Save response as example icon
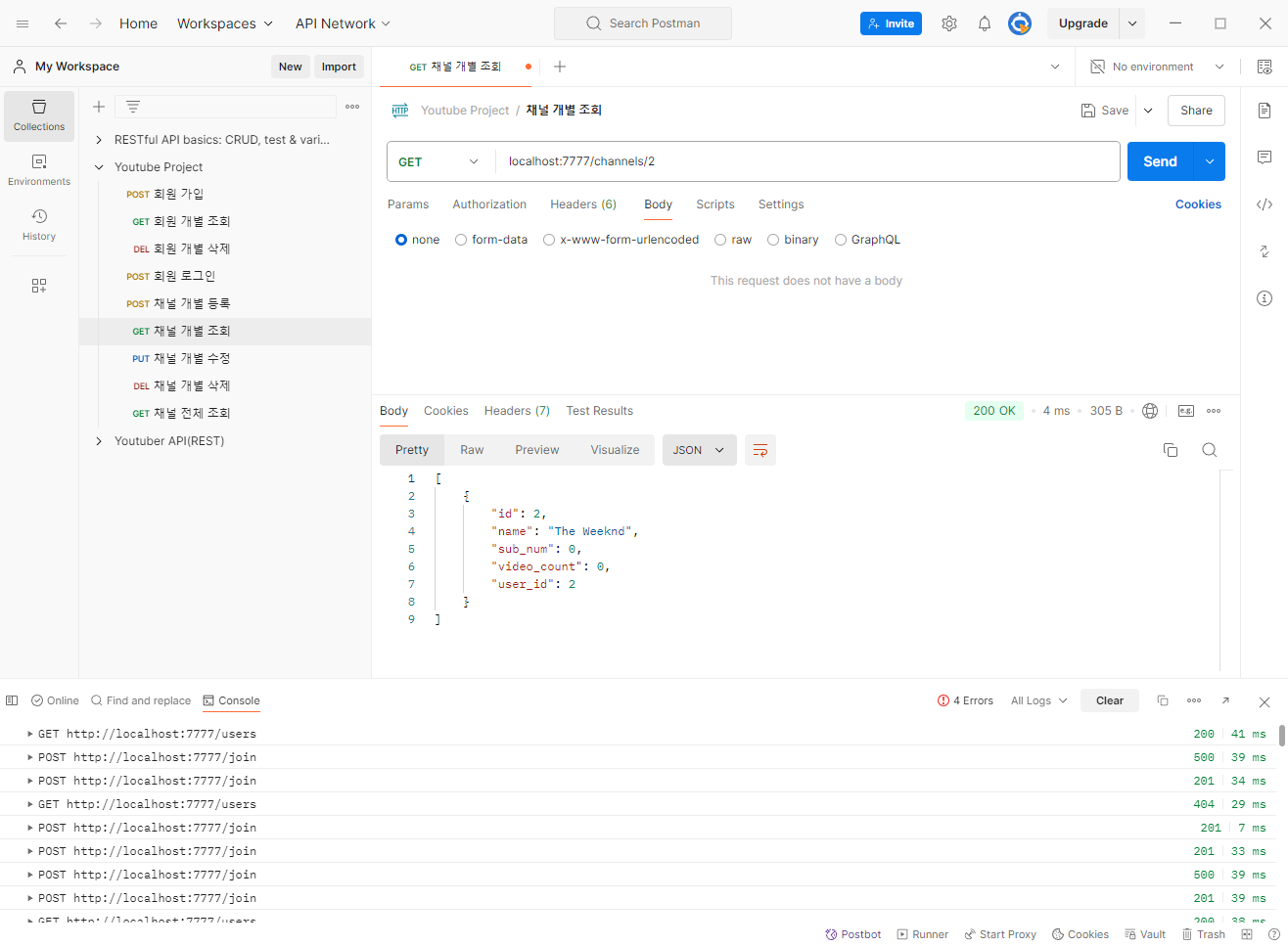This screenshot has height=946, width=1288. point(1186,411)
